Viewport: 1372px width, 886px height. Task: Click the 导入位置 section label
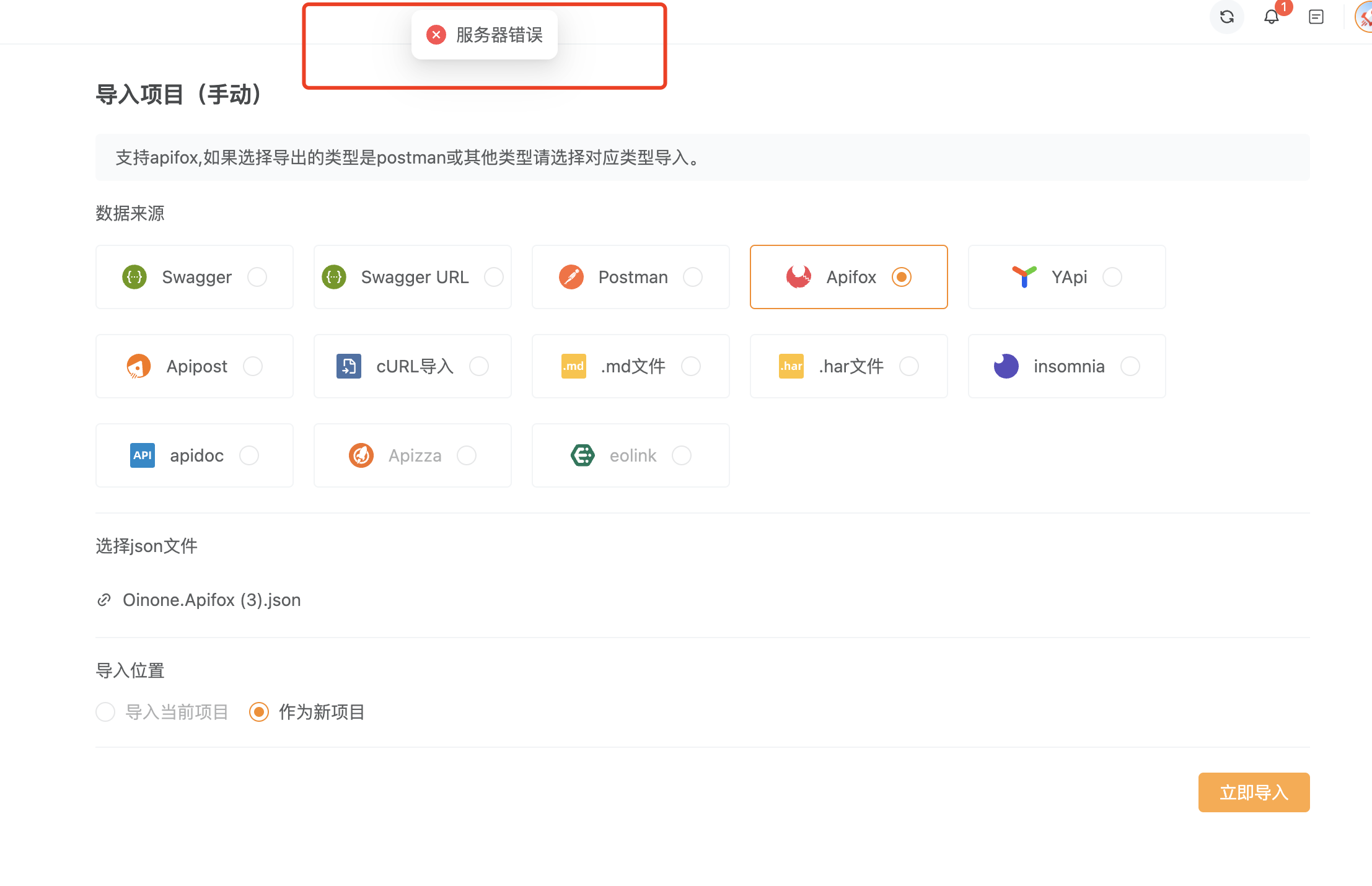click(x=130, y=670)
